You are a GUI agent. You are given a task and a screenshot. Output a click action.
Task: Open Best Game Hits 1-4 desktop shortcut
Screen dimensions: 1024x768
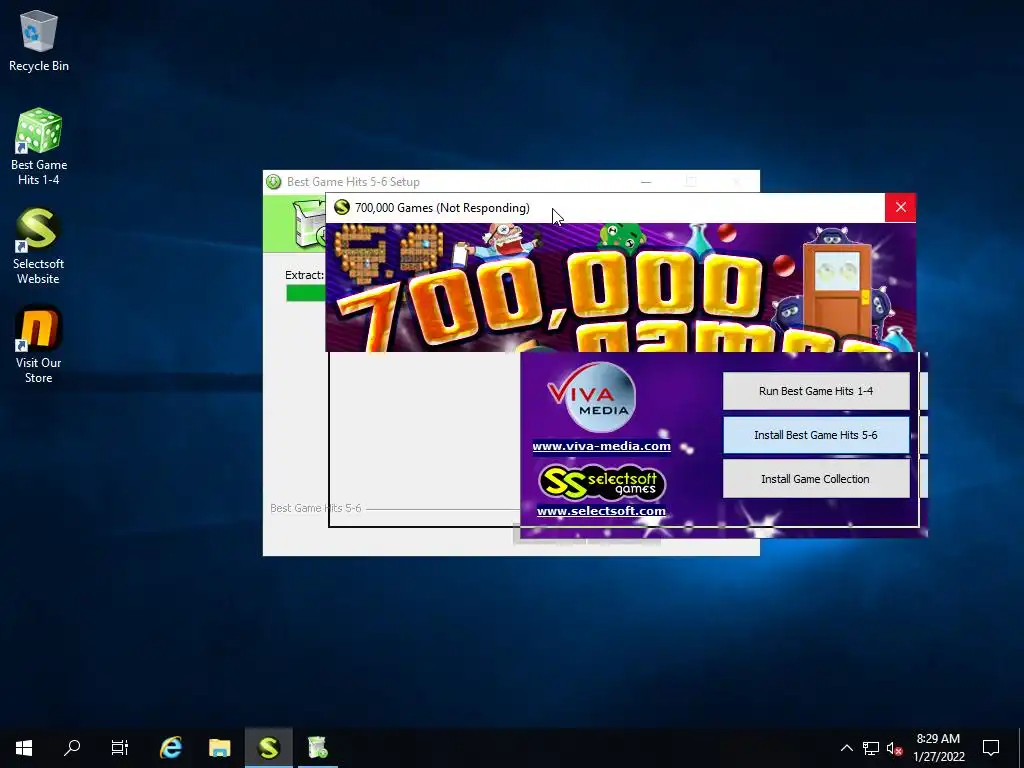[x=39, y=147]
